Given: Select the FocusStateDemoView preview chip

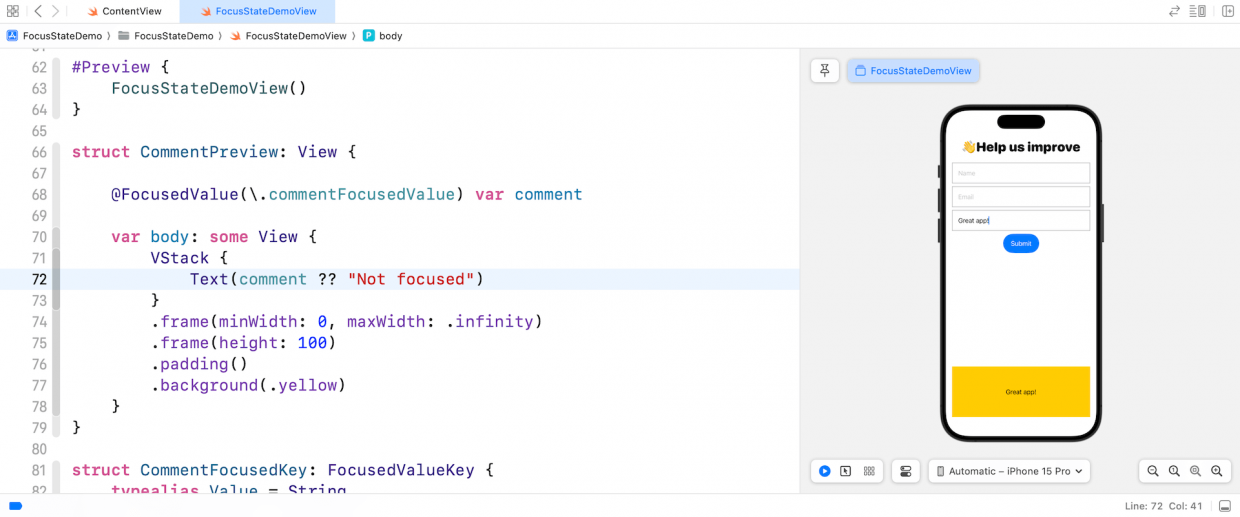Looking at the screenshot, I should [913, 71].
